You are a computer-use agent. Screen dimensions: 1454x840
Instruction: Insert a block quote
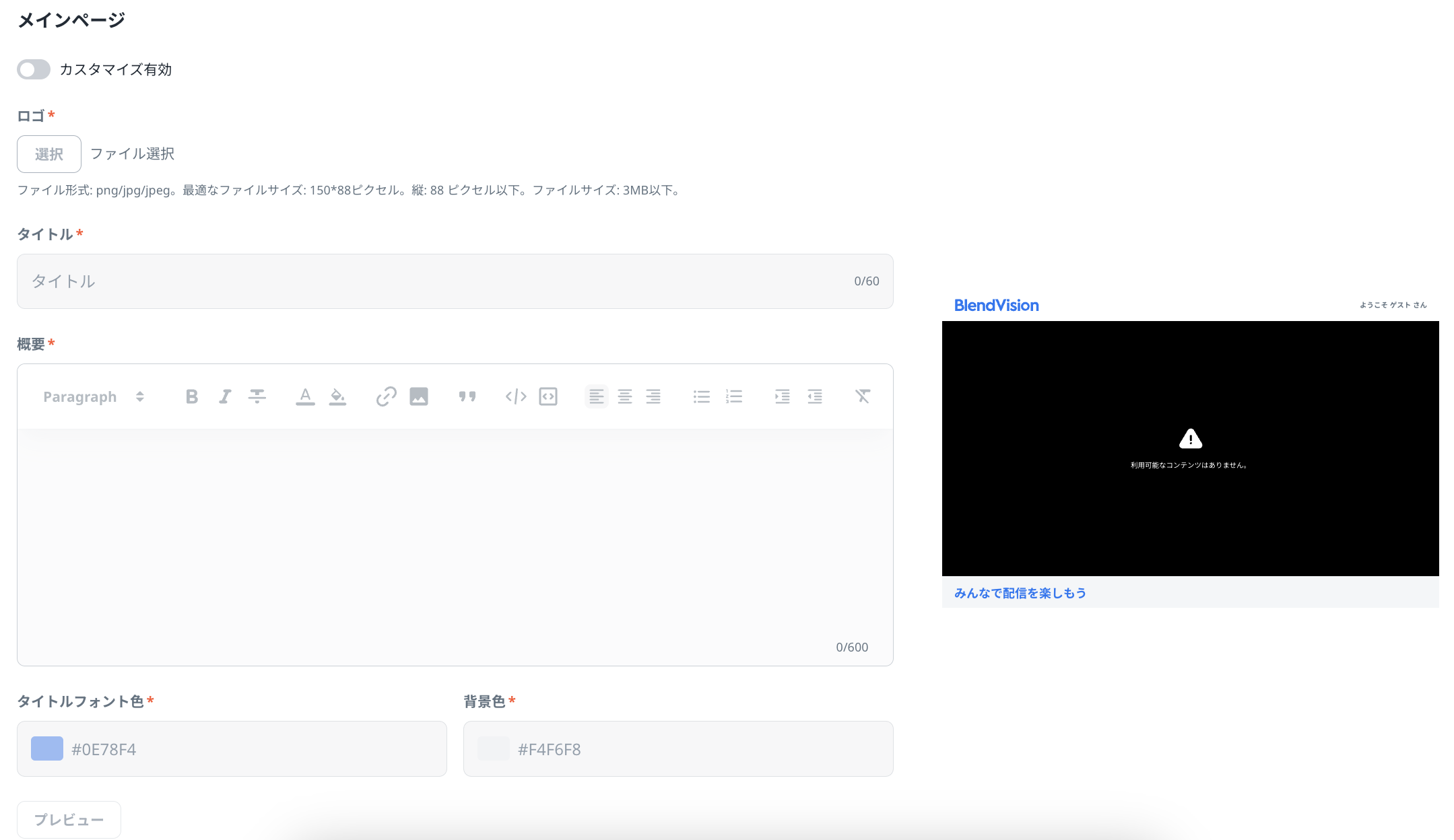[x=467, y=396]
